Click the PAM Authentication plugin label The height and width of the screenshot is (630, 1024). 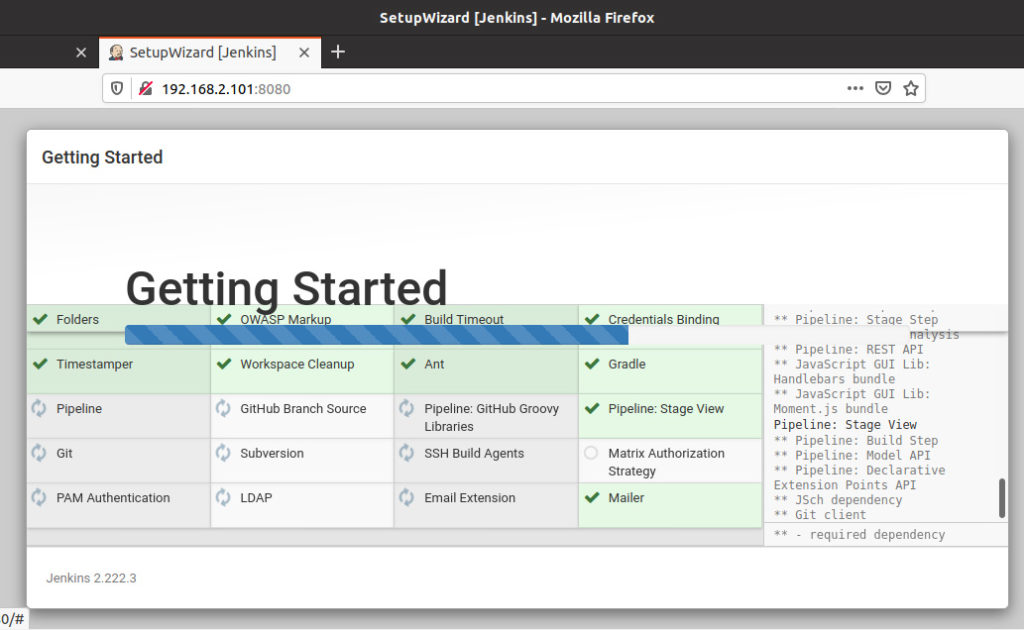tap(113, 497)
